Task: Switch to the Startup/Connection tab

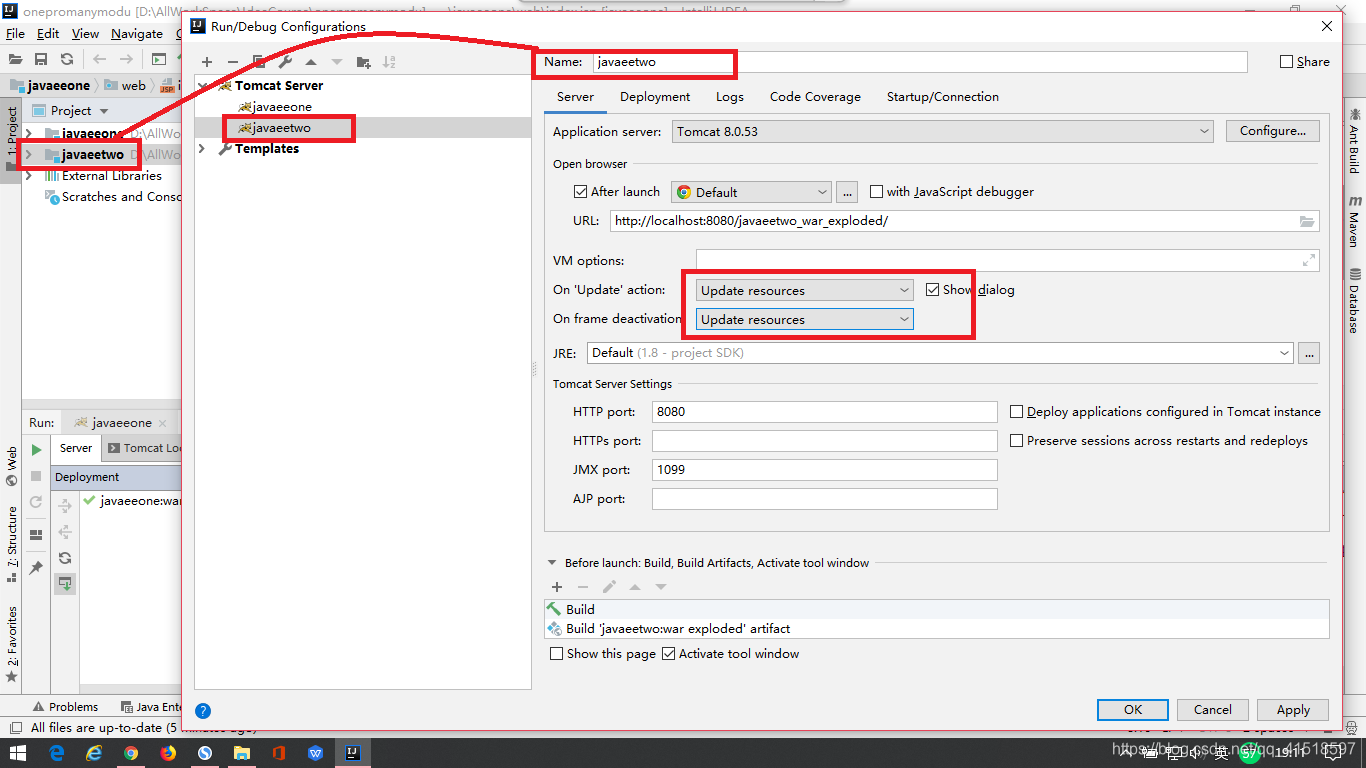Action: [943, 97]
